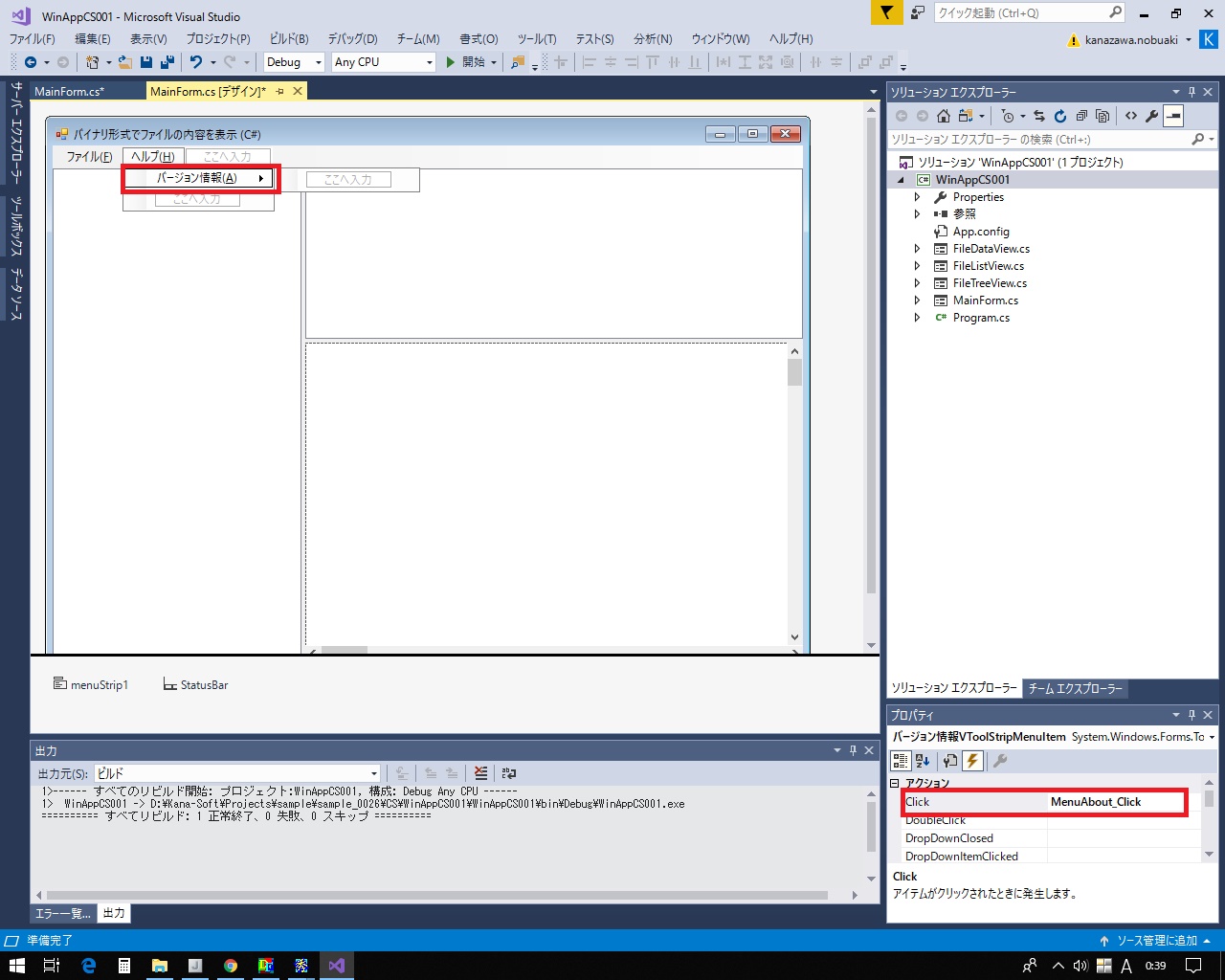The width and height of the screenshot is (1225, 980).
Task: Open the Debug configuration dropdown
Action: point(295,62)
